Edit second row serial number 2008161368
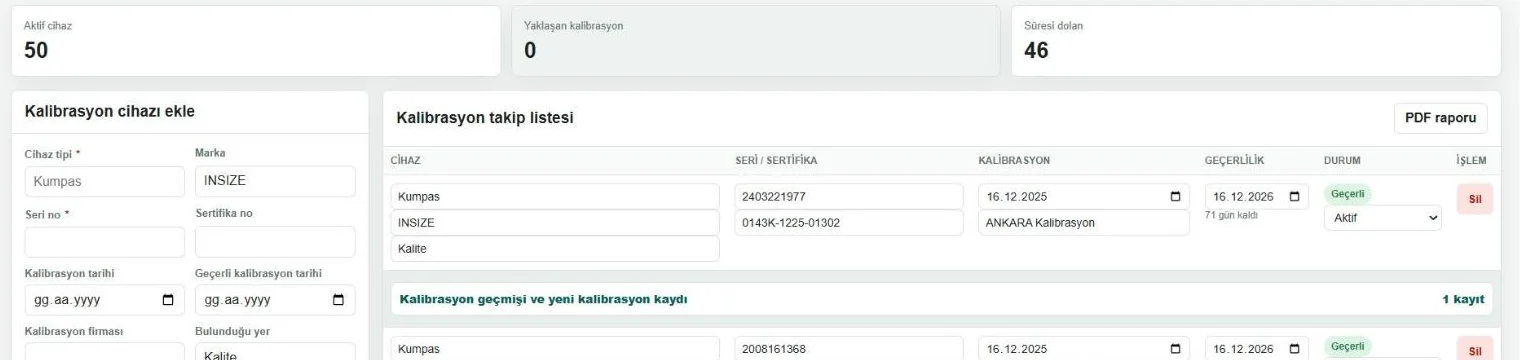1520x360 pixels. [x=850, y=349]
